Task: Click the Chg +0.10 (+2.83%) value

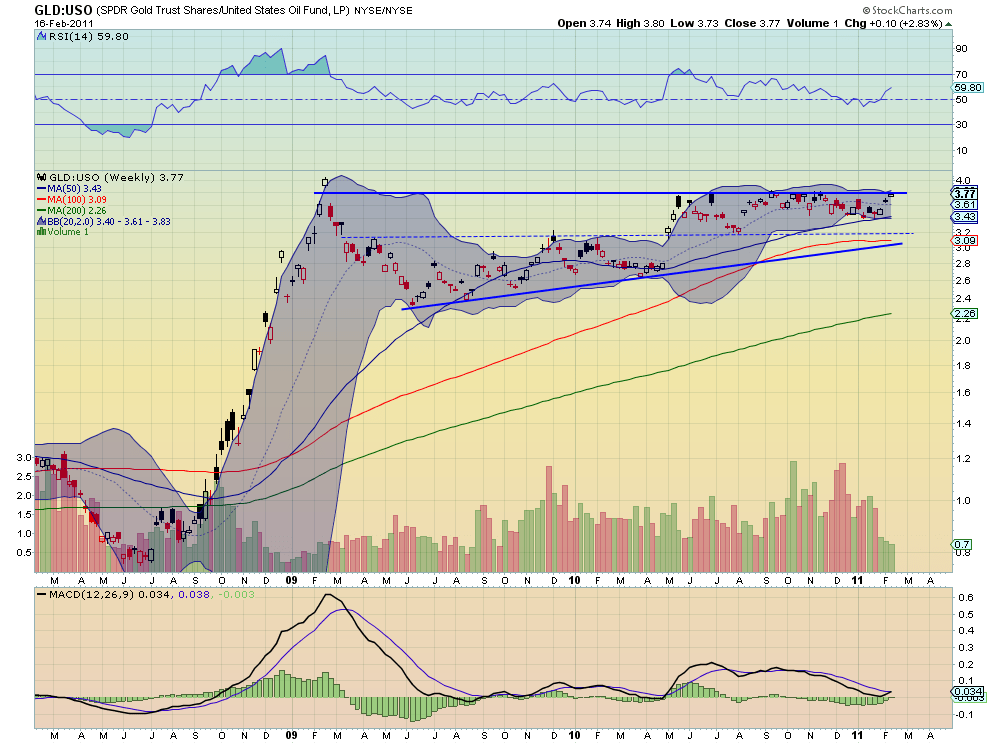Action: point(893,23)
